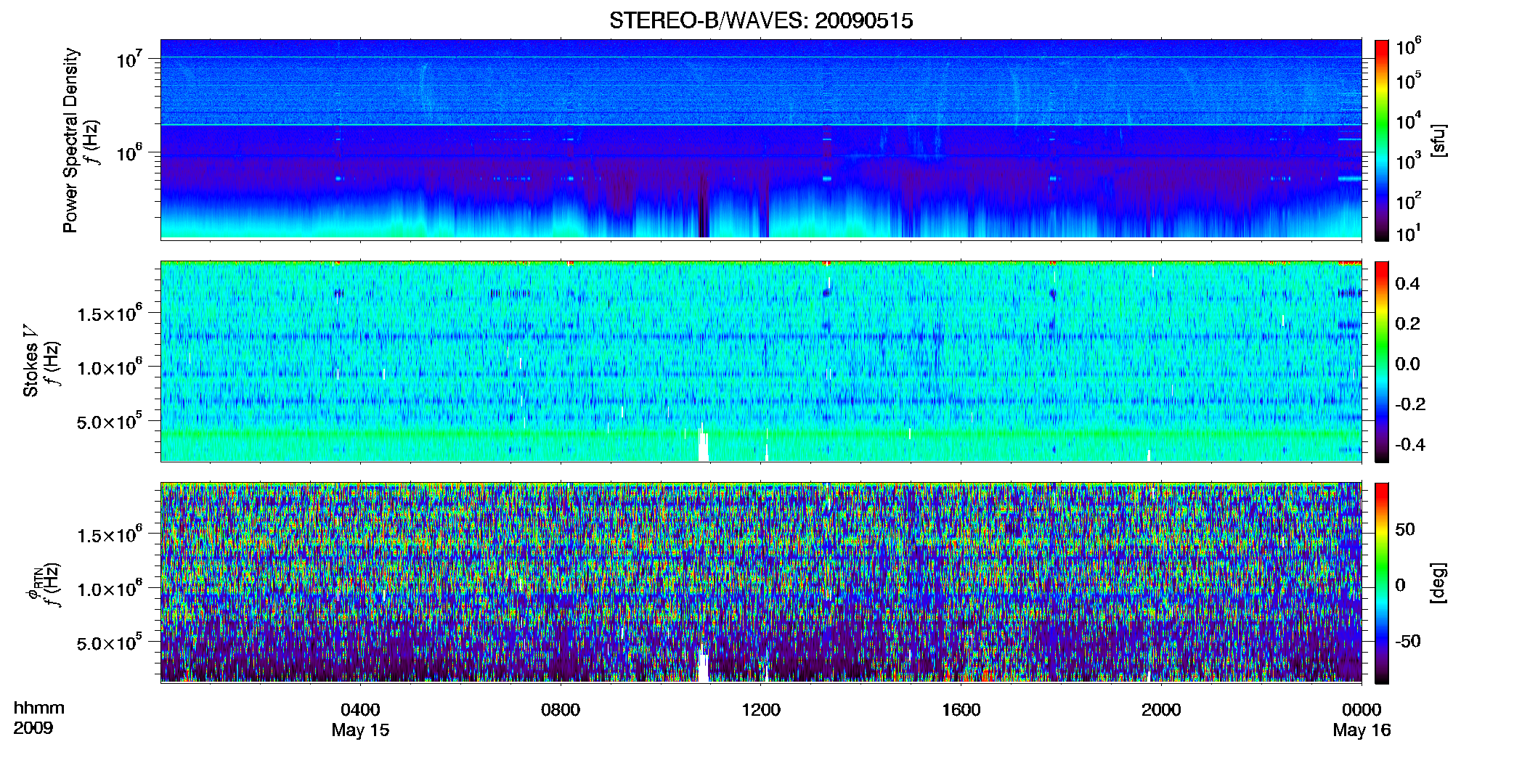Click the [sfu] power spectral density colorbar
This screenshot has height=784, width=1522.
click(1382, 140)
